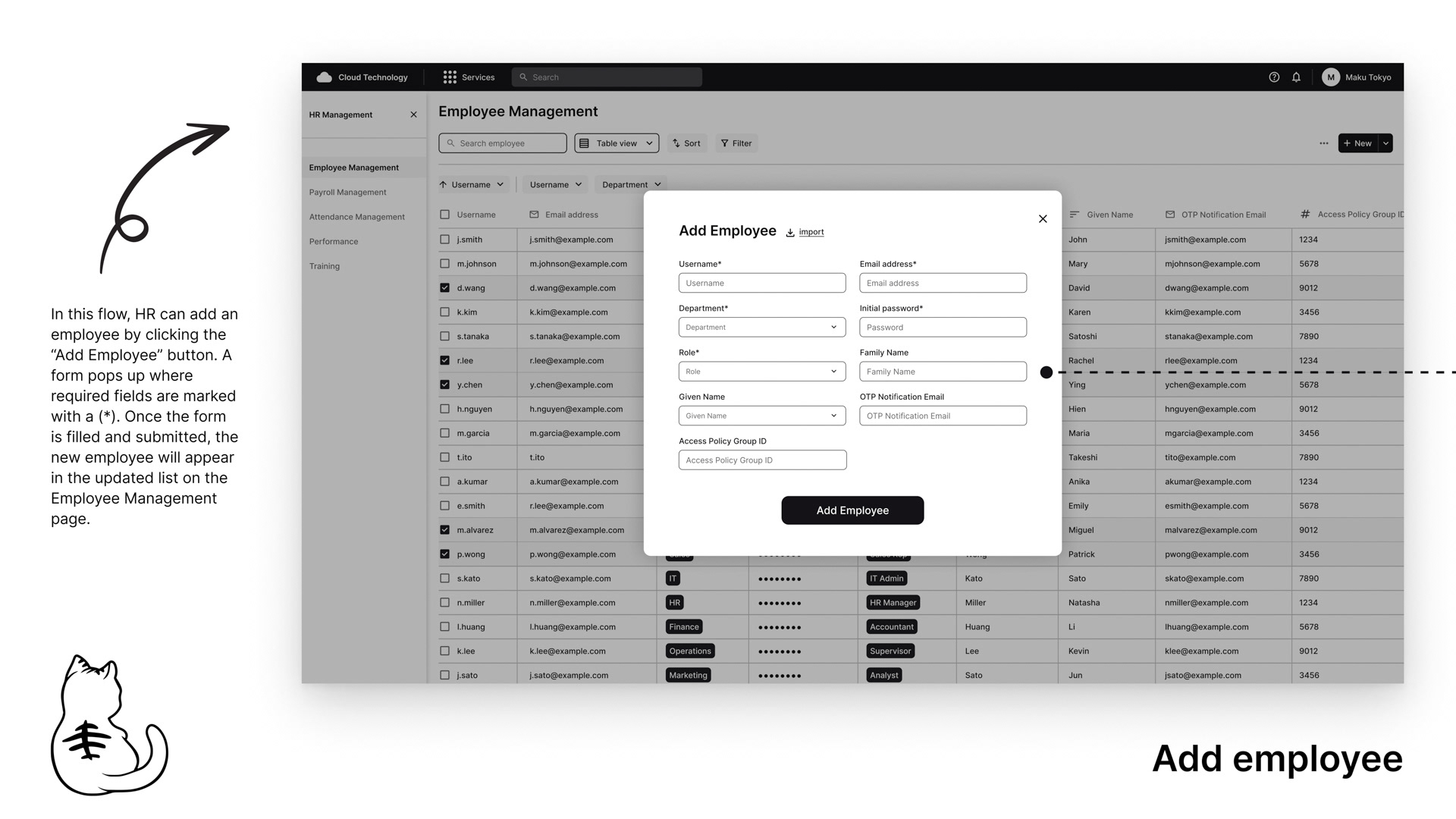Check the j.smith row checkbox
The width and height of the screenshot is (1456, 819).
tap(445, 240)
